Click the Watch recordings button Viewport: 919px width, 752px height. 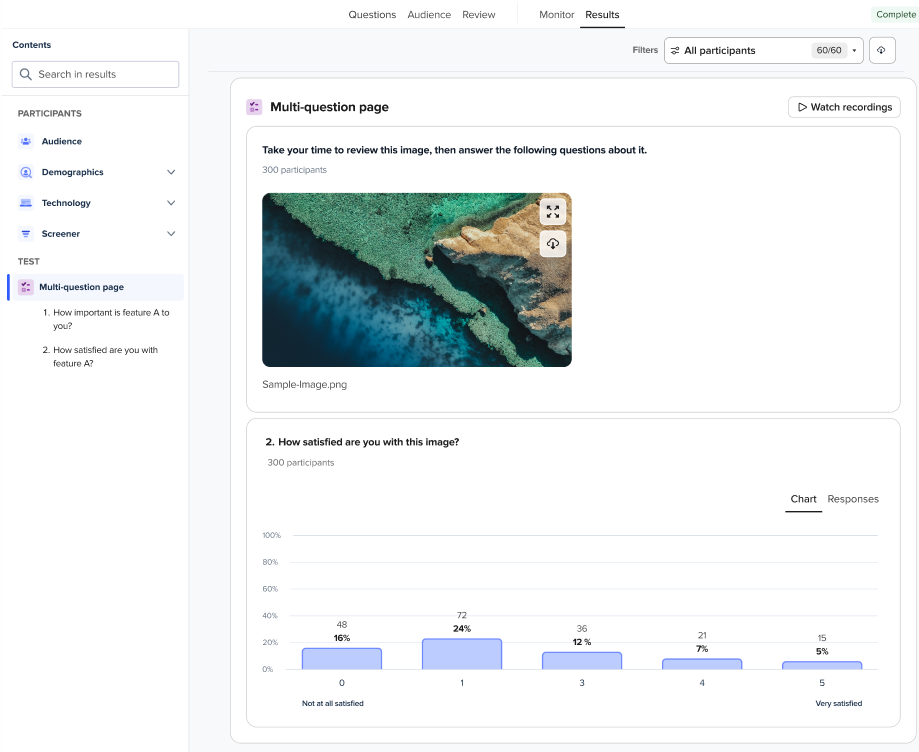pyautogui.click(x=843, y=107)
